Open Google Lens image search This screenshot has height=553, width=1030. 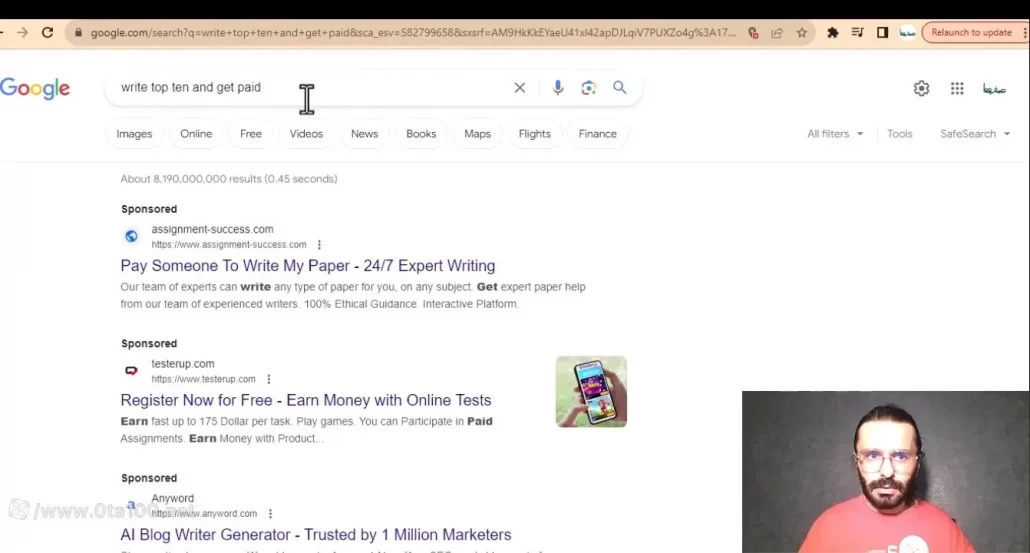coord(589,88)
